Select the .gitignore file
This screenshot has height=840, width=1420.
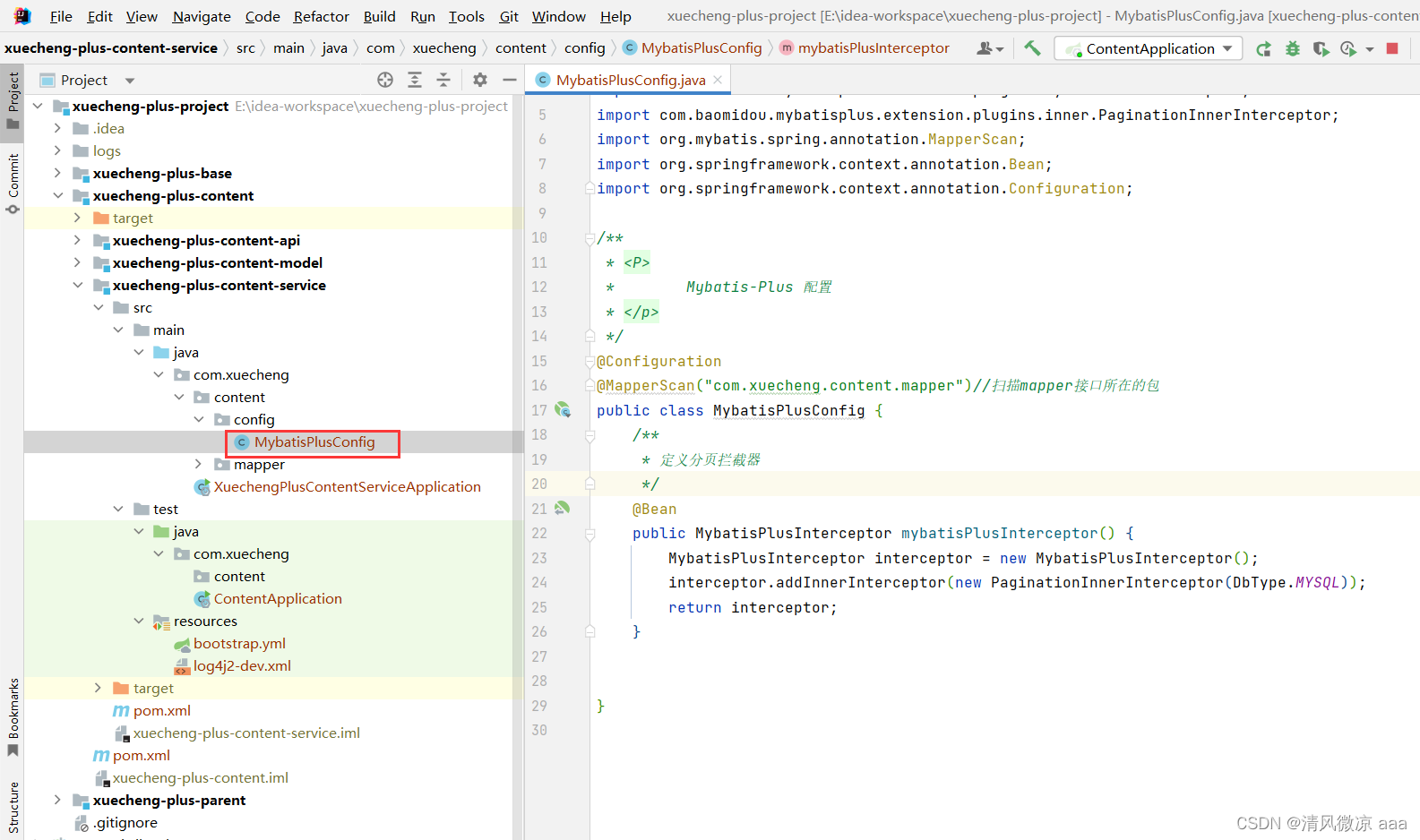click(125, 822)
